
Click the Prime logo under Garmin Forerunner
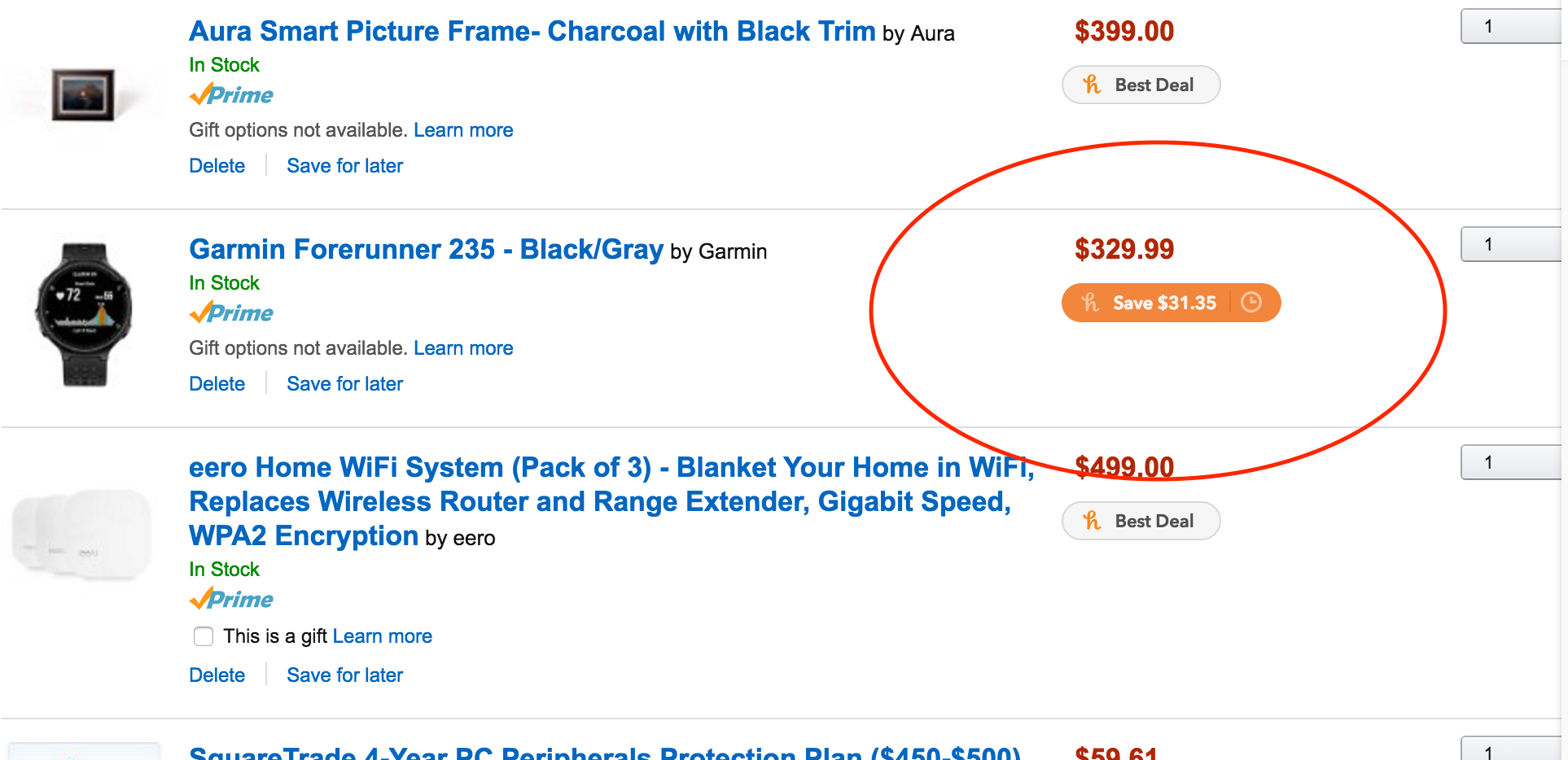point(231,313)
